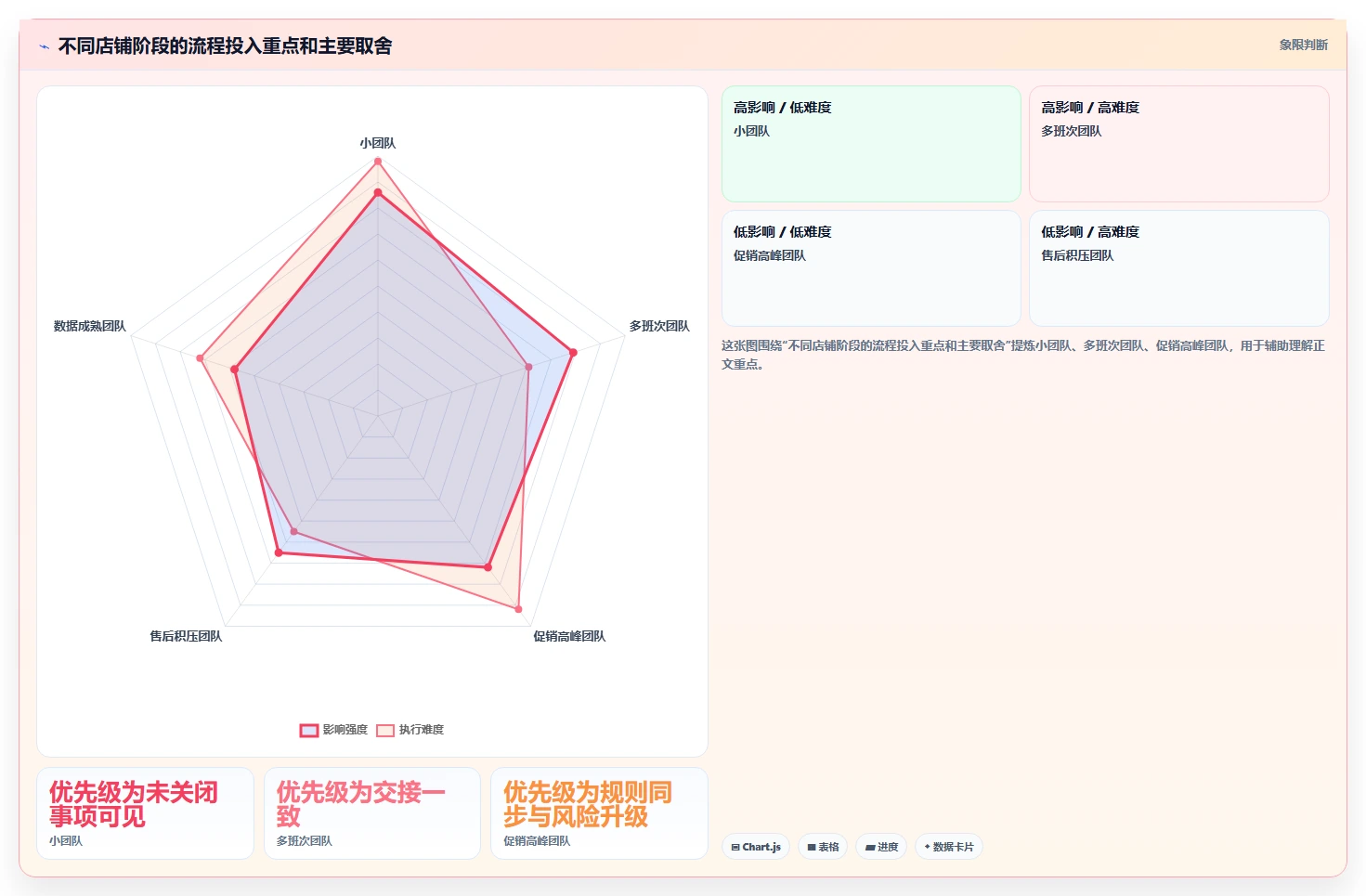1366x896 pixels.
Task: Click the 售后积压团队 radar axis label
Action: point(186,636)
